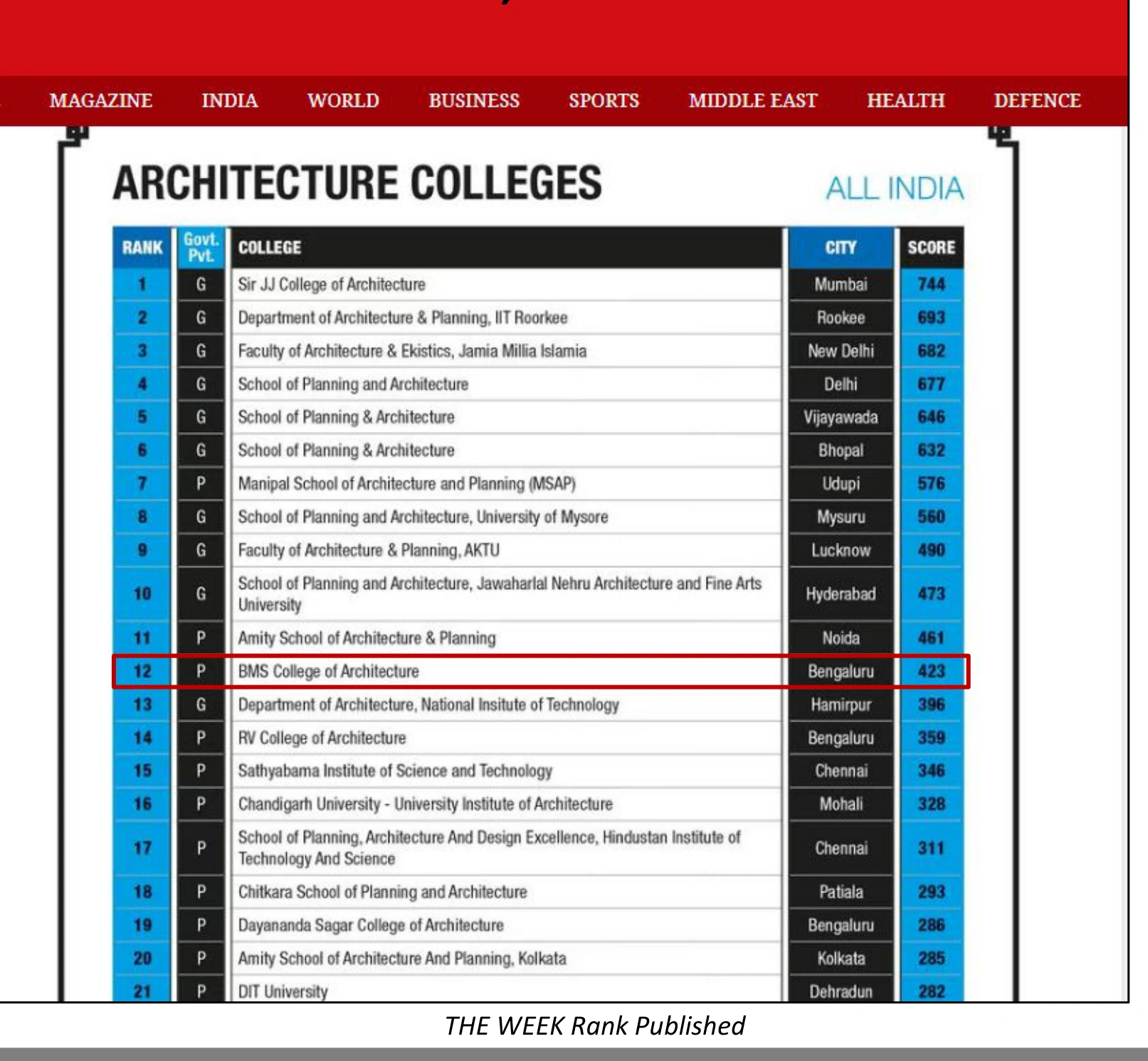1148x1061 pixels.
Task: Select highlighted BMS College of Architecture row
Action: (541, 671)
